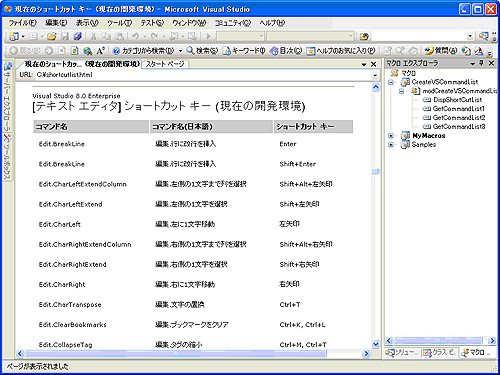Click the Save All disks icon

coord(77,36)
